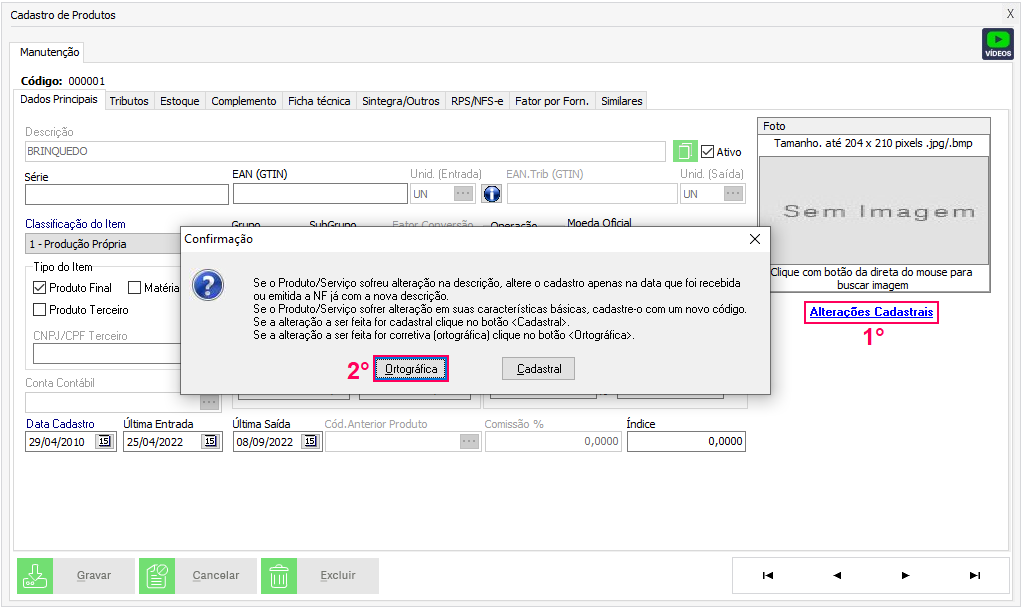Navigate to the next record
The image size is (1023, 608).
click(905, 575)
